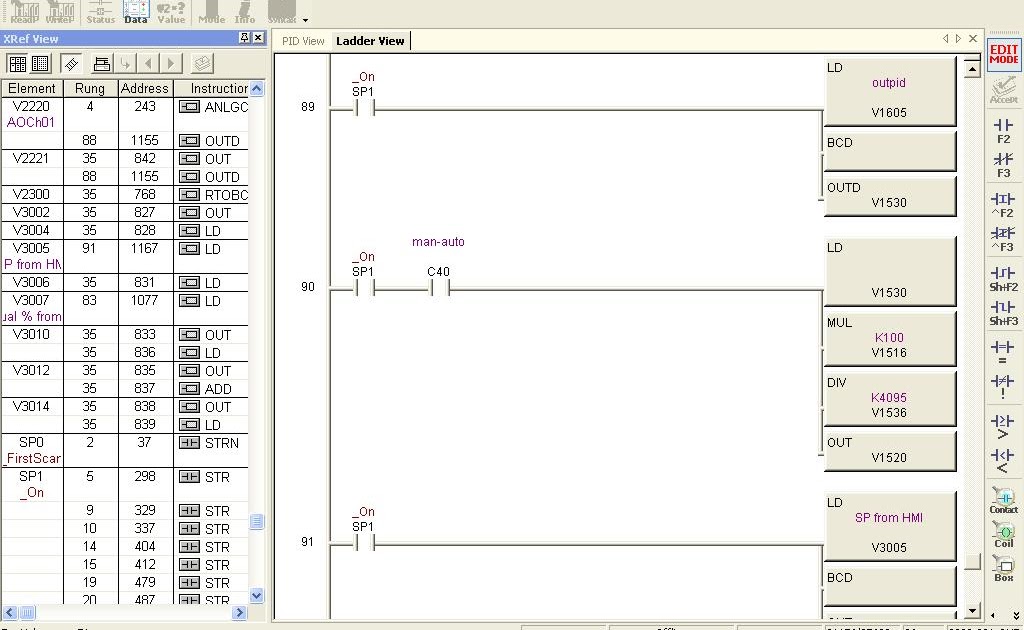Insert equal comparison contact

(x=1003, y=352)
